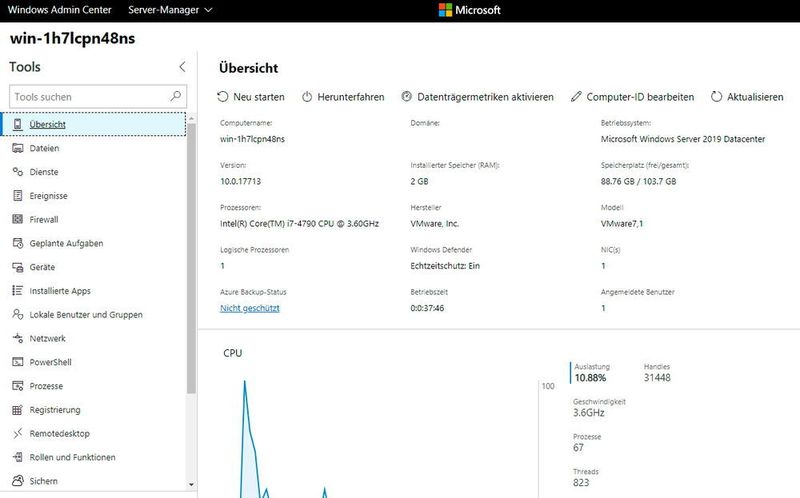The height and width of the screenshot is (498, 800).
Task: Open the Netzwerk tool
Action: (x=94, y=338)
